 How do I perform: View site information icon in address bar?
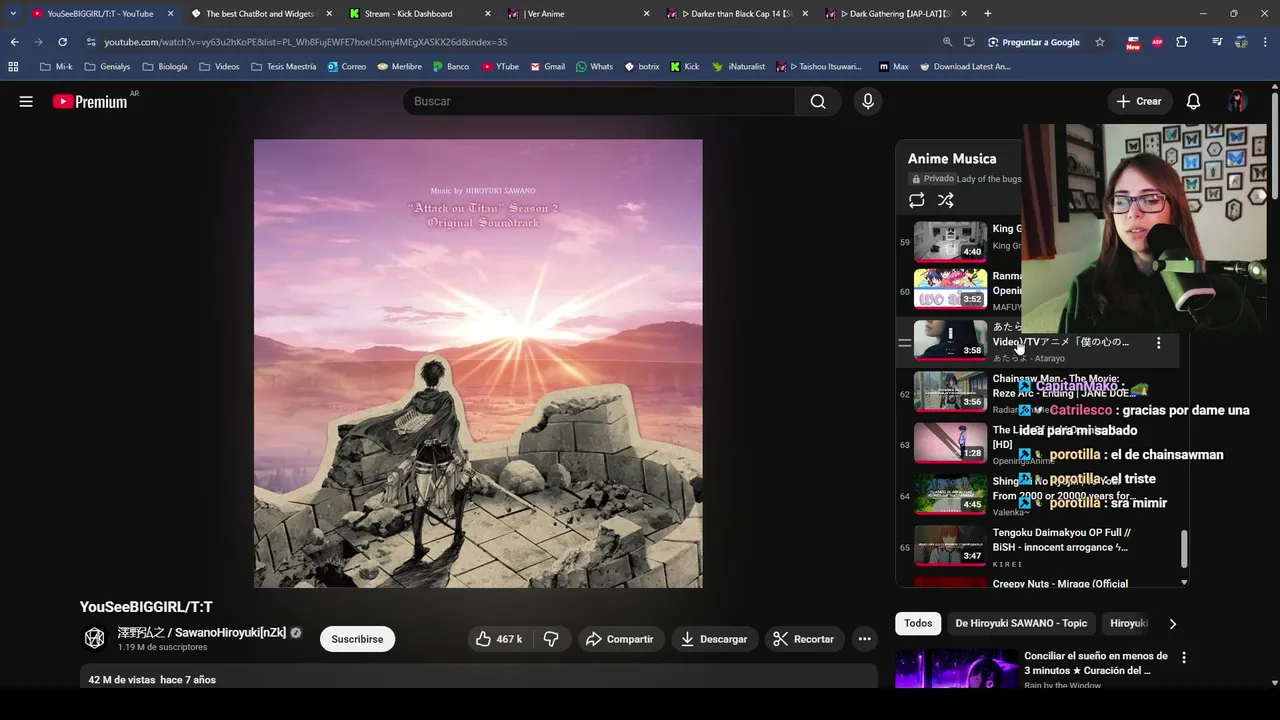[x=91, y=42]
